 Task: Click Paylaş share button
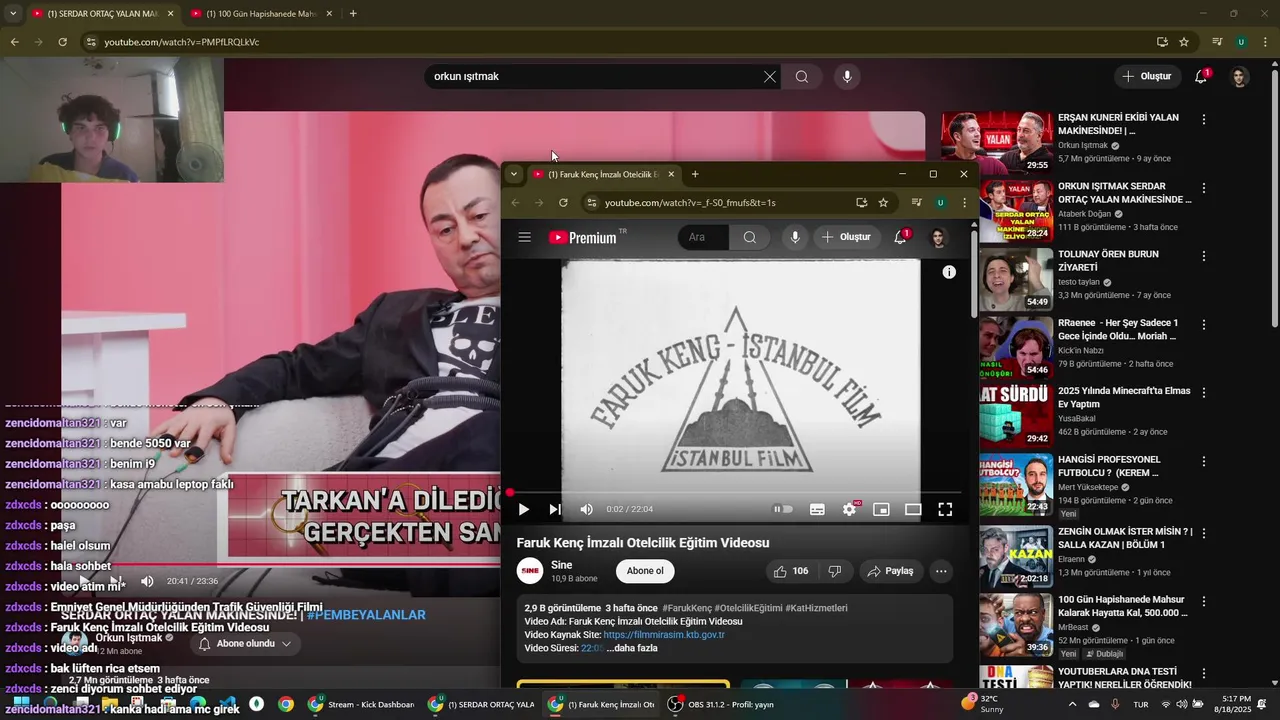(890, 571)
